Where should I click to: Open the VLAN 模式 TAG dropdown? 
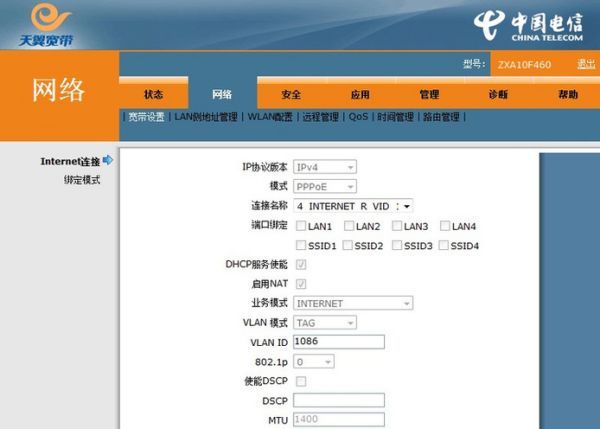pos(325,323)
